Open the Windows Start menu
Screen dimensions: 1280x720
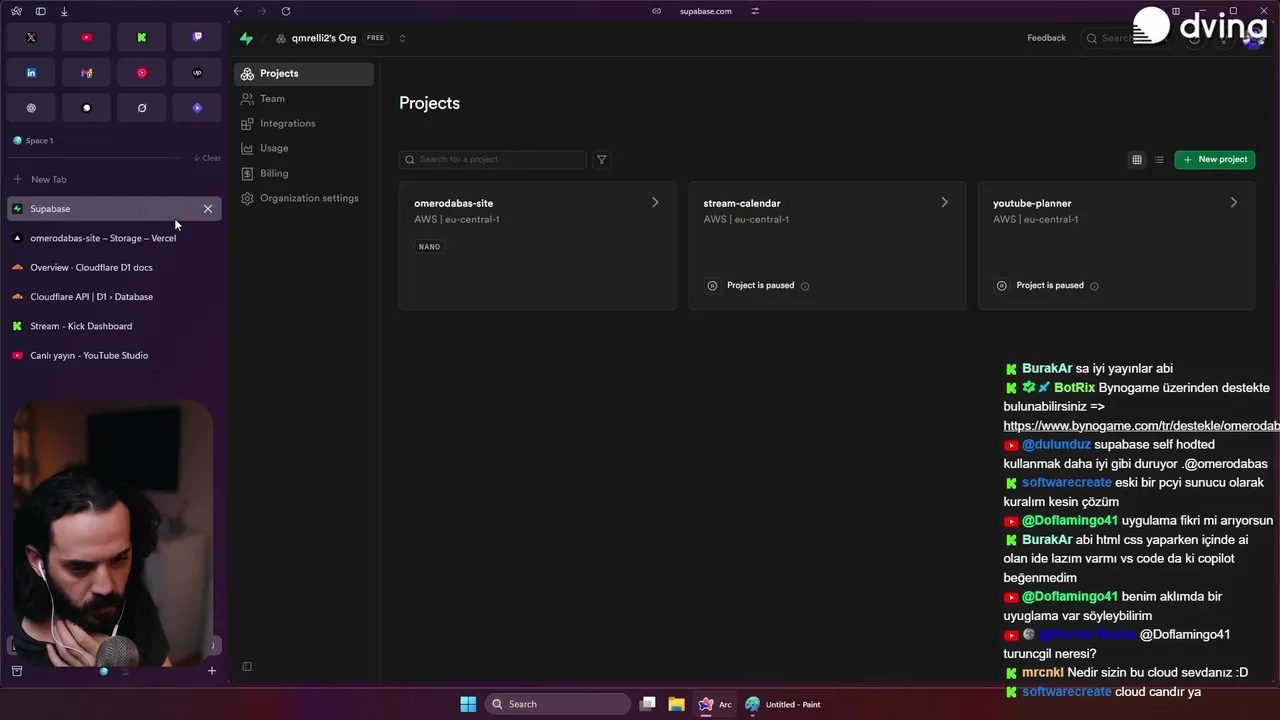click(468, 704)
